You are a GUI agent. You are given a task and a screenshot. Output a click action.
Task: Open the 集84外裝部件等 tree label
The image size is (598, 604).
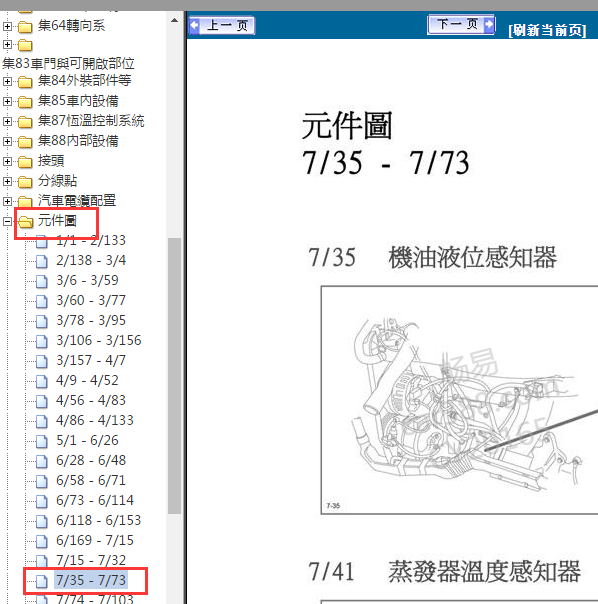pos(84,81)
